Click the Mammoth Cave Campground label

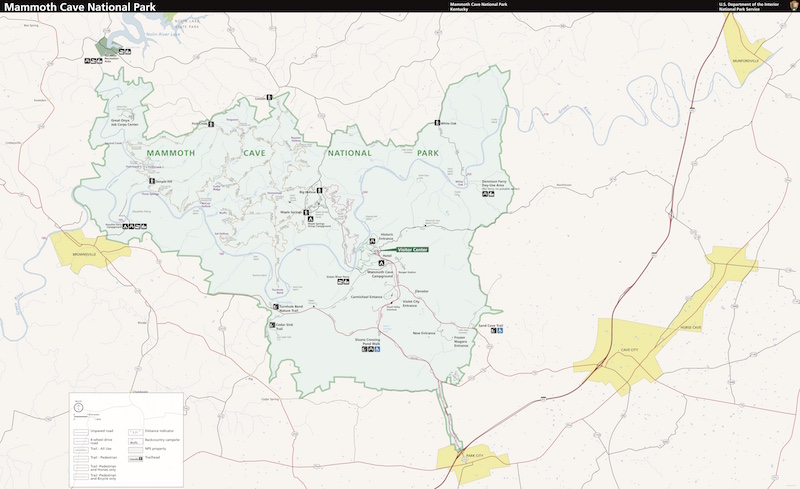[x=381, y=274]
